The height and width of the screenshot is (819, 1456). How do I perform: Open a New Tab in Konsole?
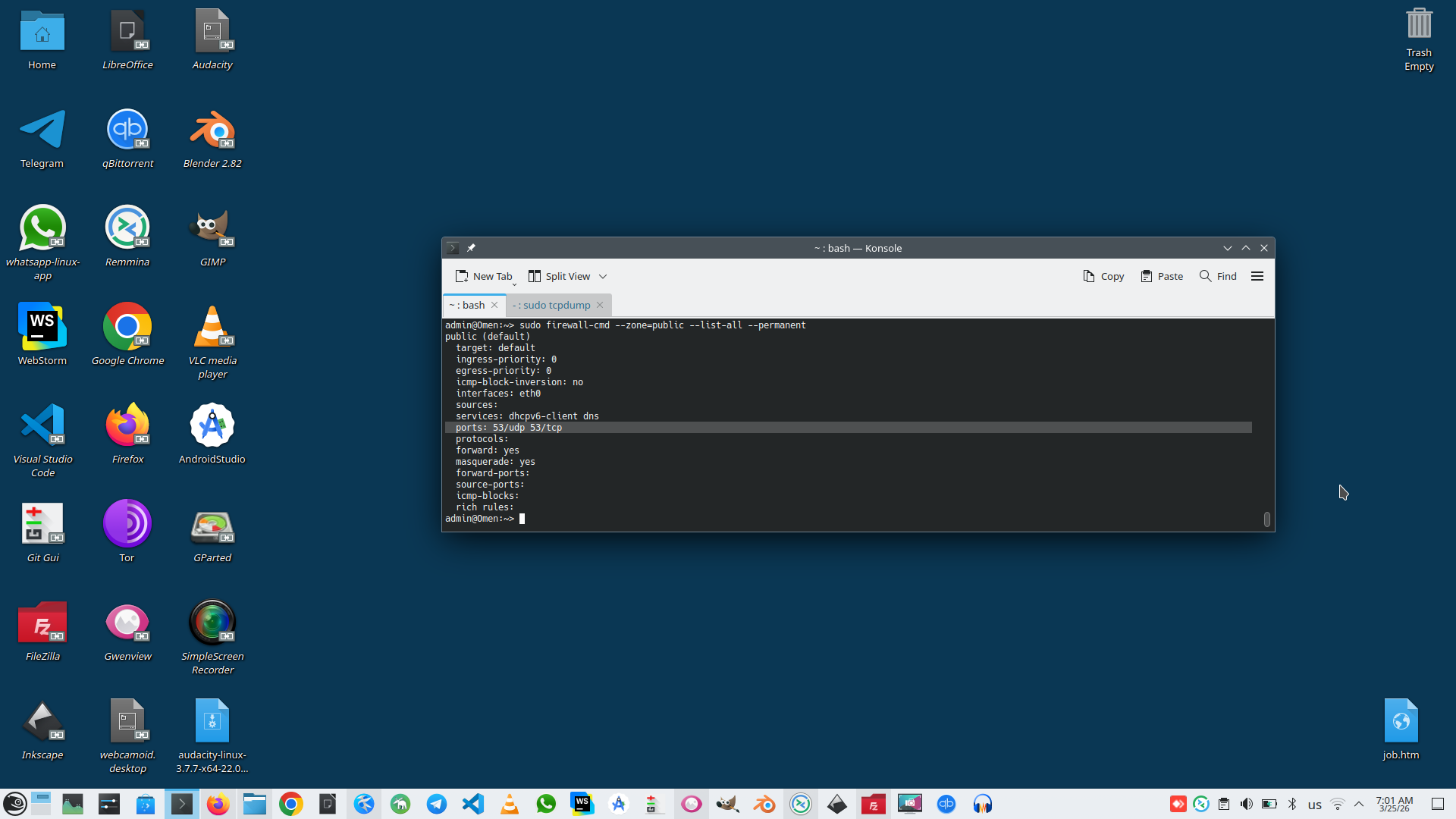[484, 276]
